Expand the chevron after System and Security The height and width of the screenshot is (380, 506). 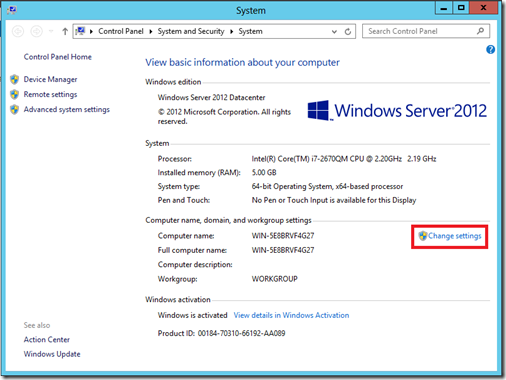(231, 31)
